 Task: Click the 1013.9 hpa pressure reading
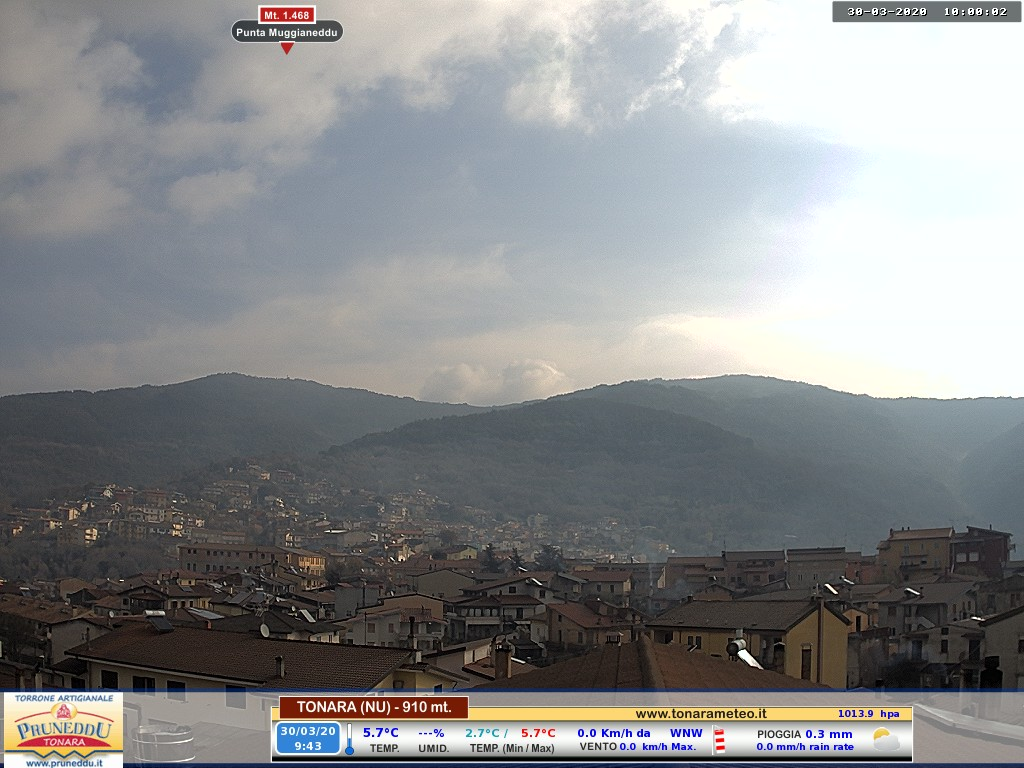[869, 714]
